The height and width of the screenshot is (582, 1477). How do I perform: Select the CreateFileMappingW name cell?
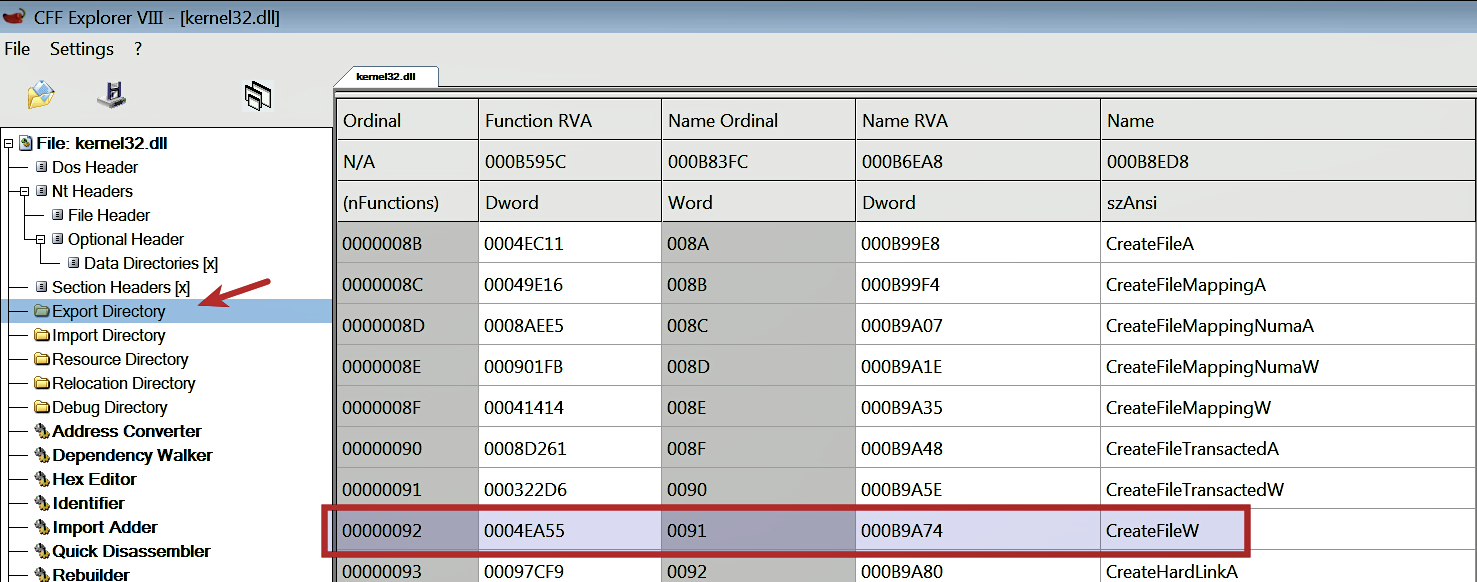1288,407
